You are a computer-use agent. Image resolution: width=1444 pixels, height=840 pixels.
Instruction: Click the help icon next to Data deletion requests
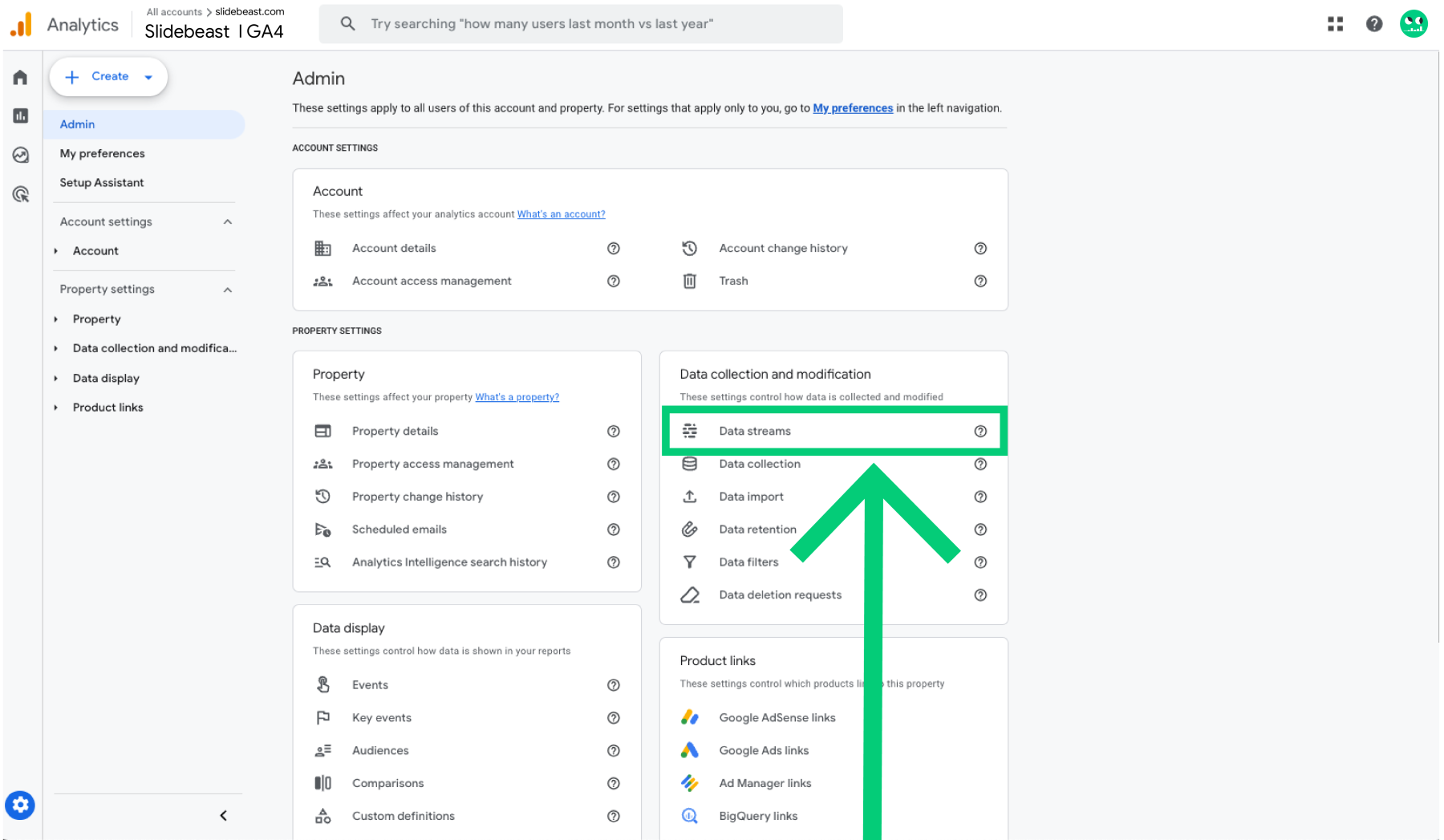click(x=980, y=595)
